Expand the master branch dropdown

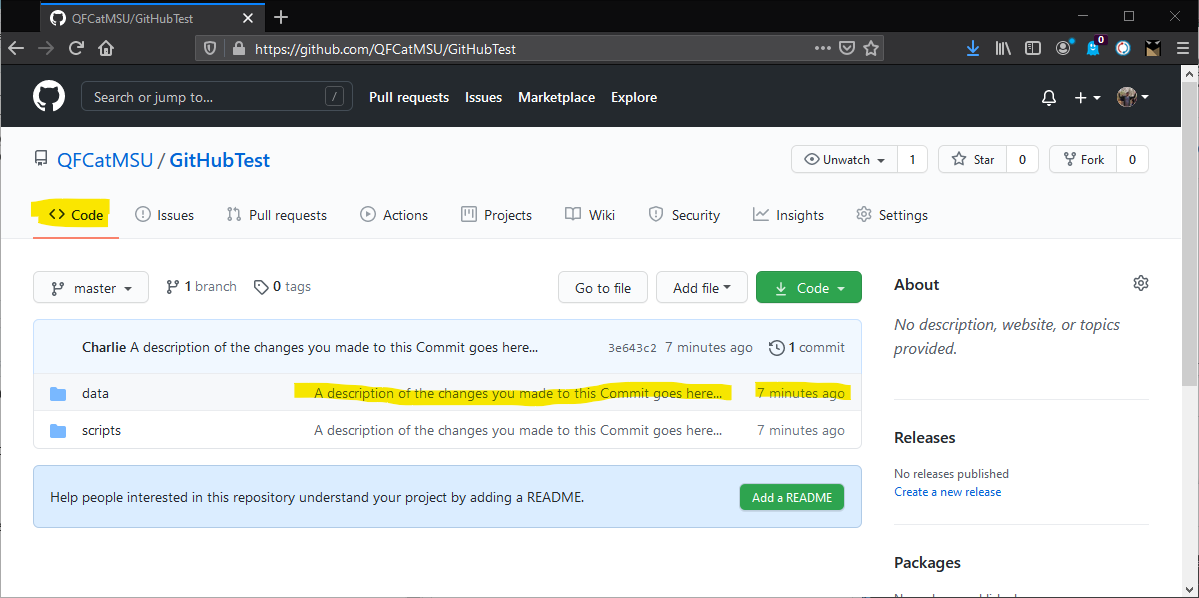click(x=91, y=288)
